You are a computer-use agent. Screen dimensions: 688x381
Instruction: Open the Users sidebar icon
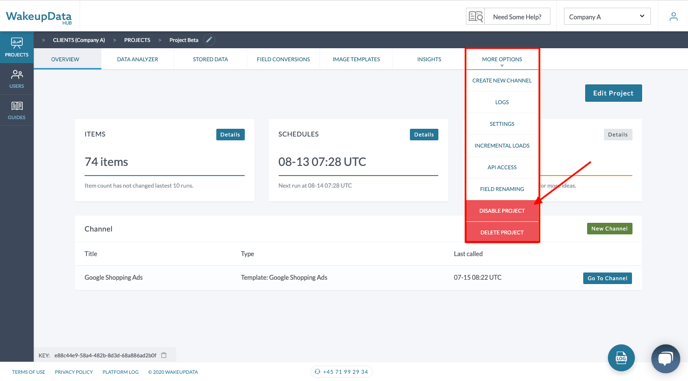pyautogui.click(x=17, y=79)
